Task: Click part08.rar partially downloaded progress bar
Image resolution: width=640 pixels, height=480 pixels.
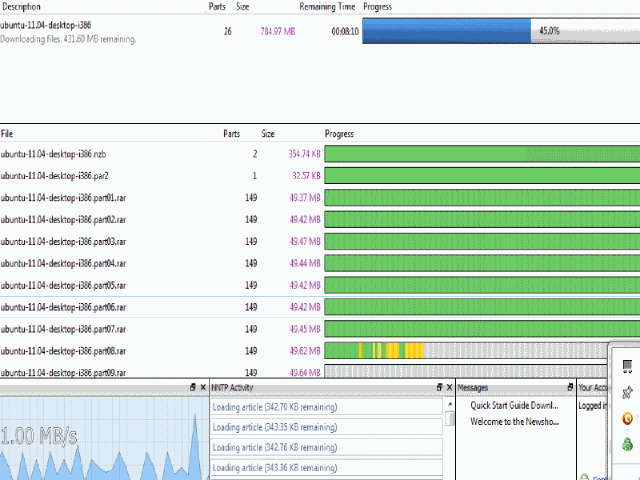Action: click(x=466, y=351)
